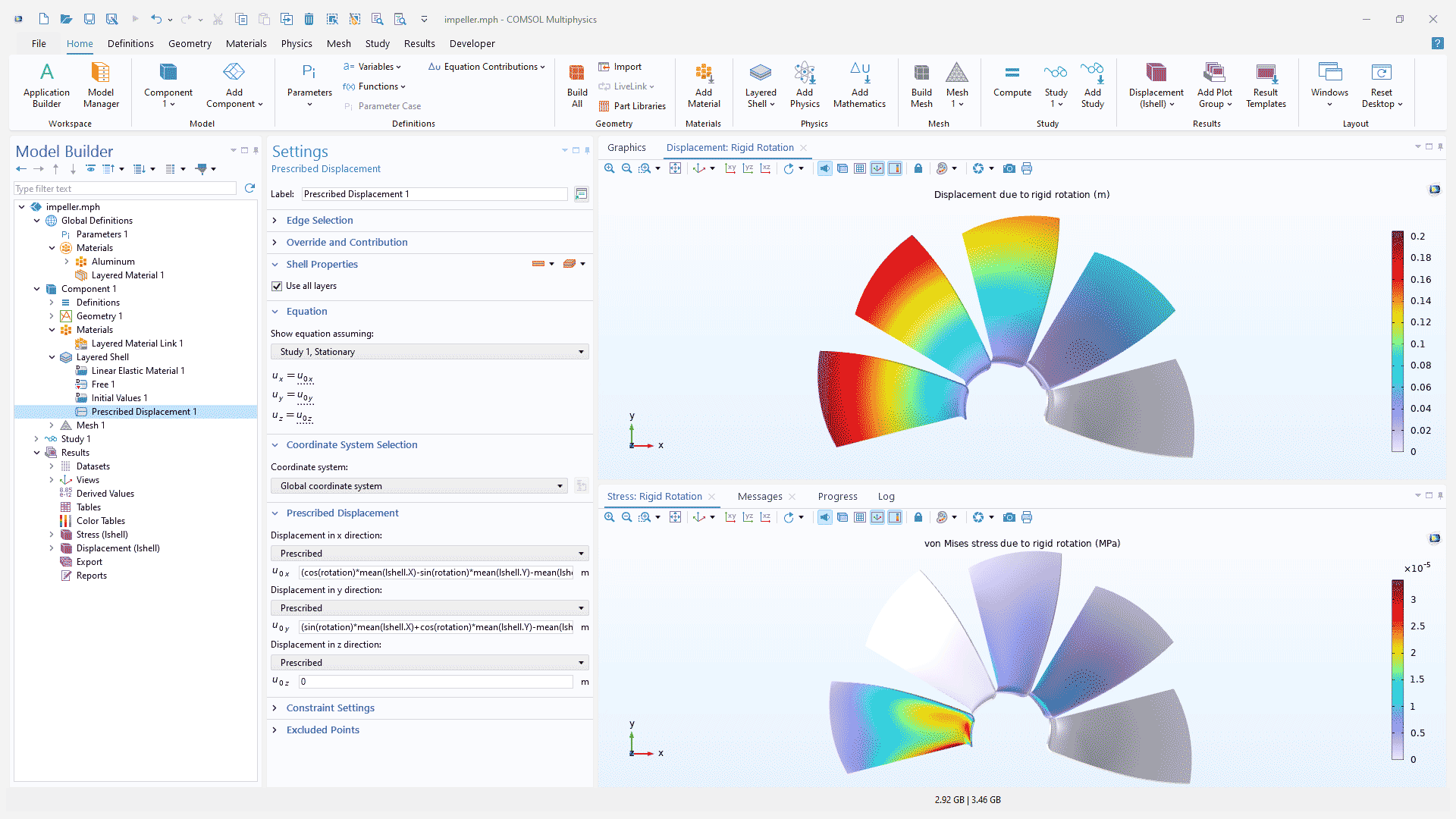The image size is (1456, 819).
Task: Open the Global coordinate system dropdown
Action: tap(419, 486)
